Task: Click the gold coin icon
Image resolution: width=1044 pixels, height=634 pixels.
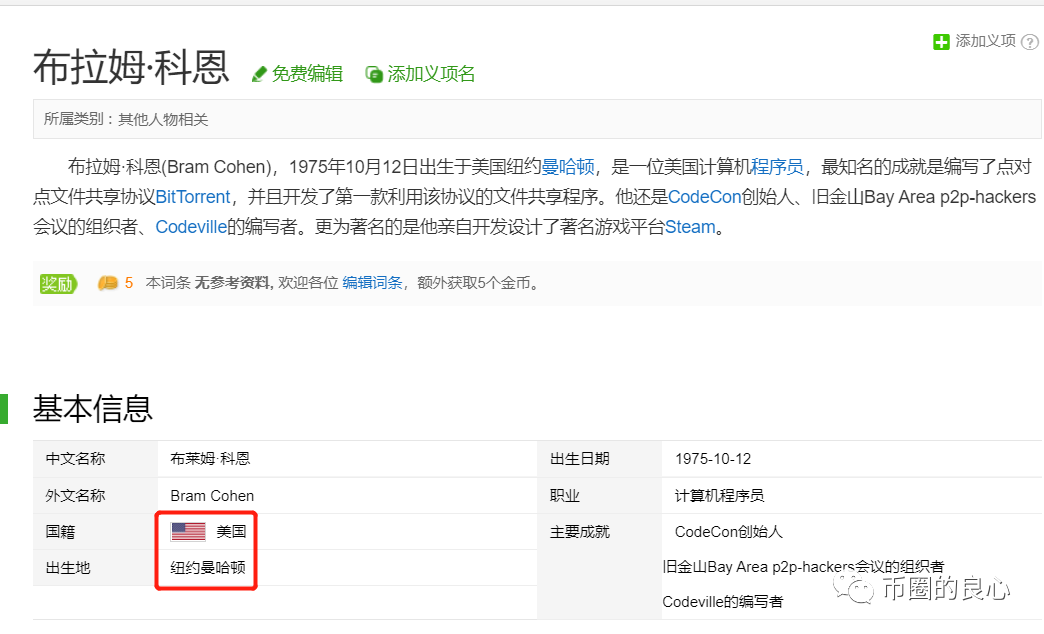Action: click(x=107, y=283)
